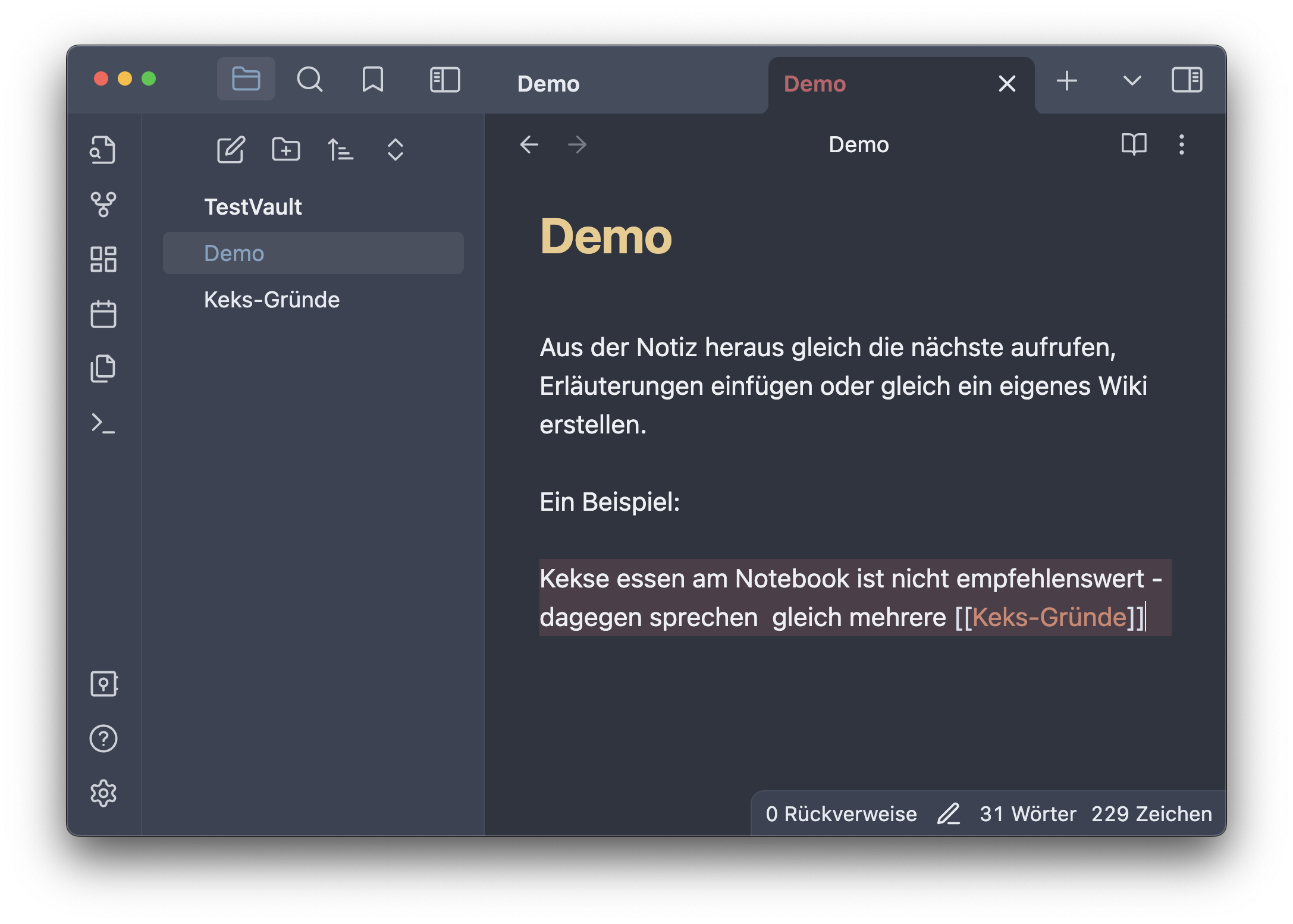Screen dimensions: 1293x924
Task: Click the green fullscreen window button
Action: [x=149, y=78]
